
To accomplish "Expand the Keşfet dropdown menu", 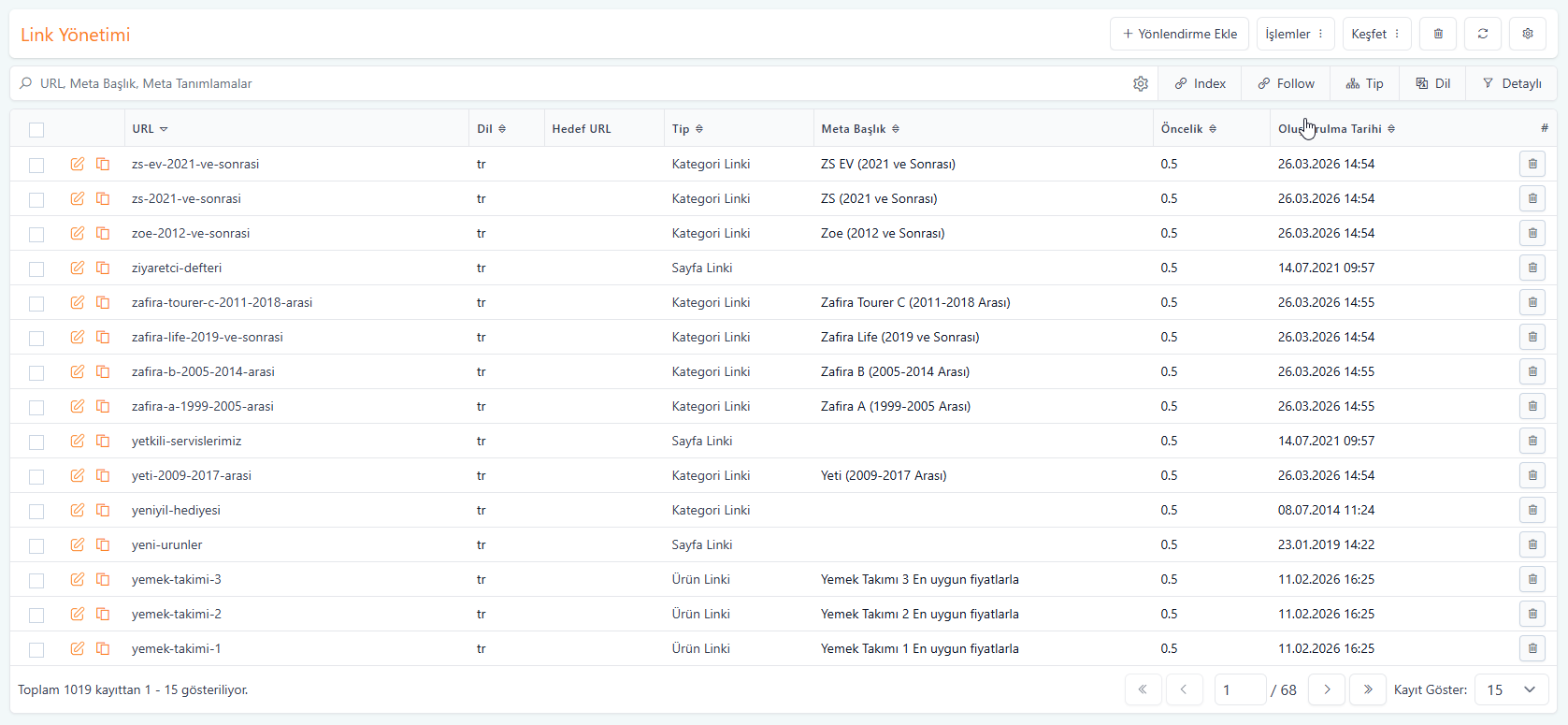I will coord(1375,34).
